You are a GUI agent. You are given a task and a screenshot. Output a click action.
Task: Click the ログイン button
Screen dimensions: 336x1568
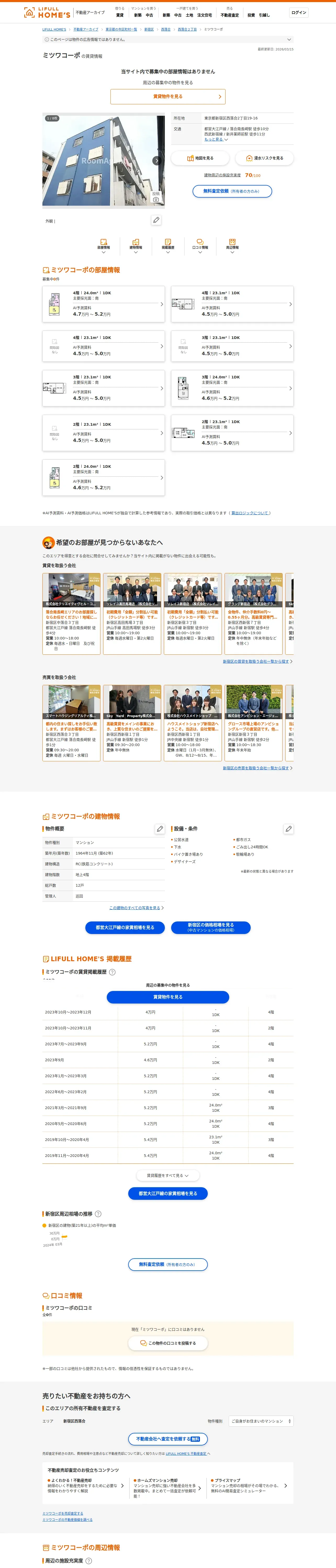299,12
